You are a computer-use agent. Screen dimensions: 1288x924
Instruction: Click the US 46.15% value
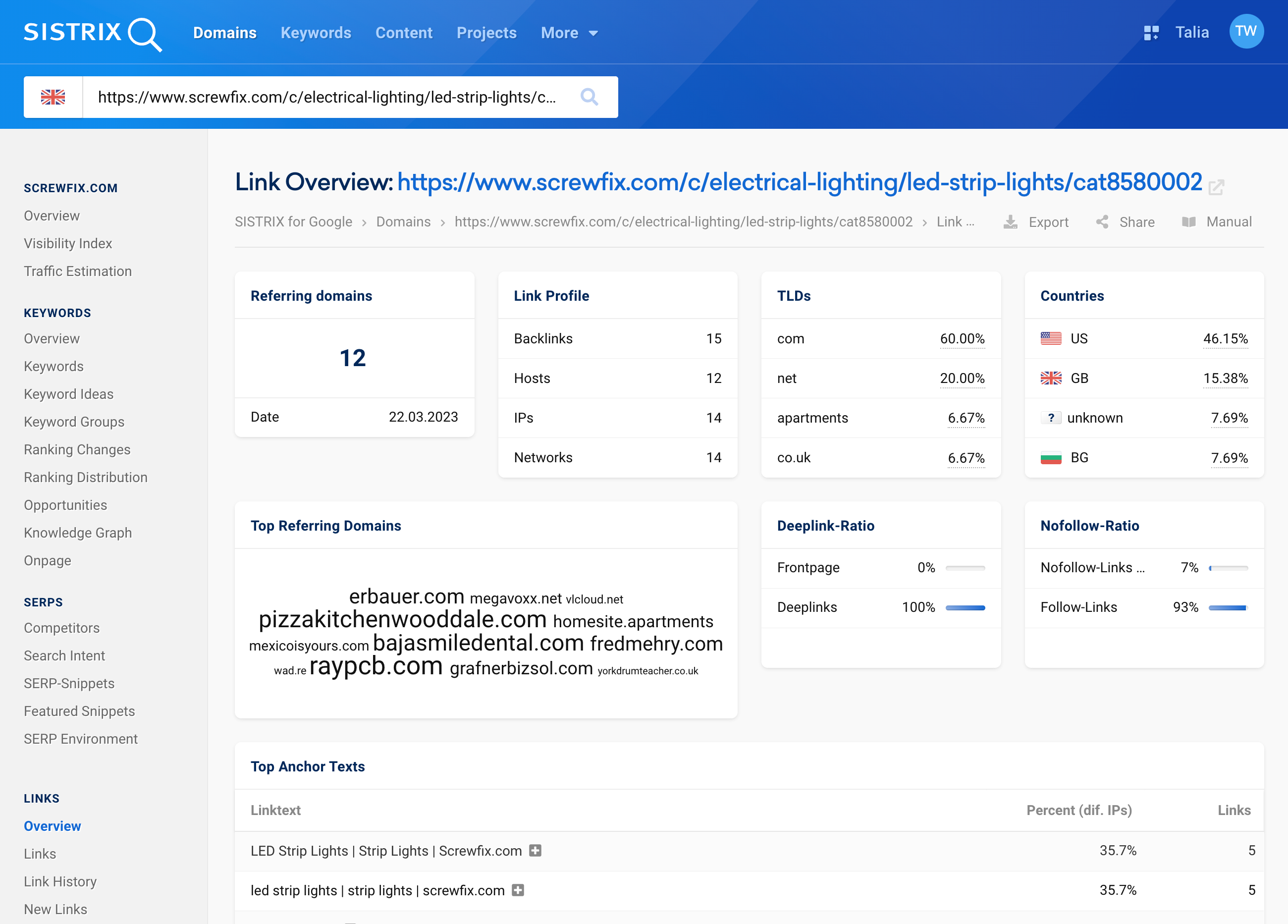(1226, 338)
